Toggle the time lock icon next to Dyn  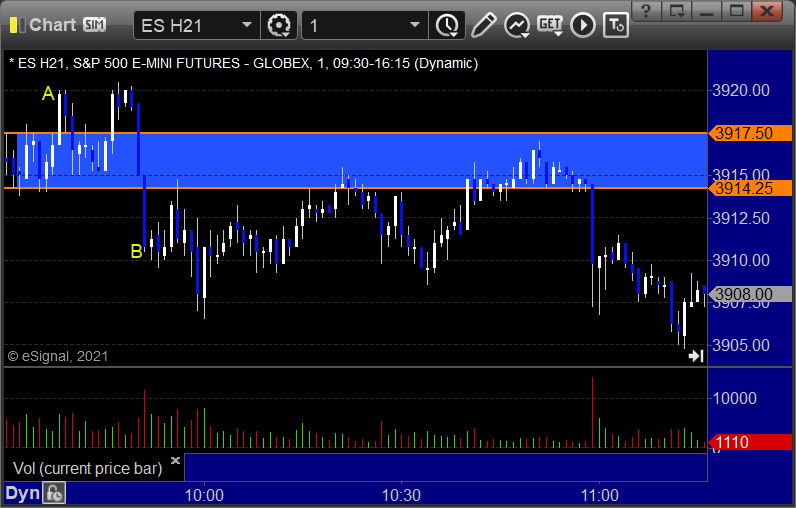[54, 494]
